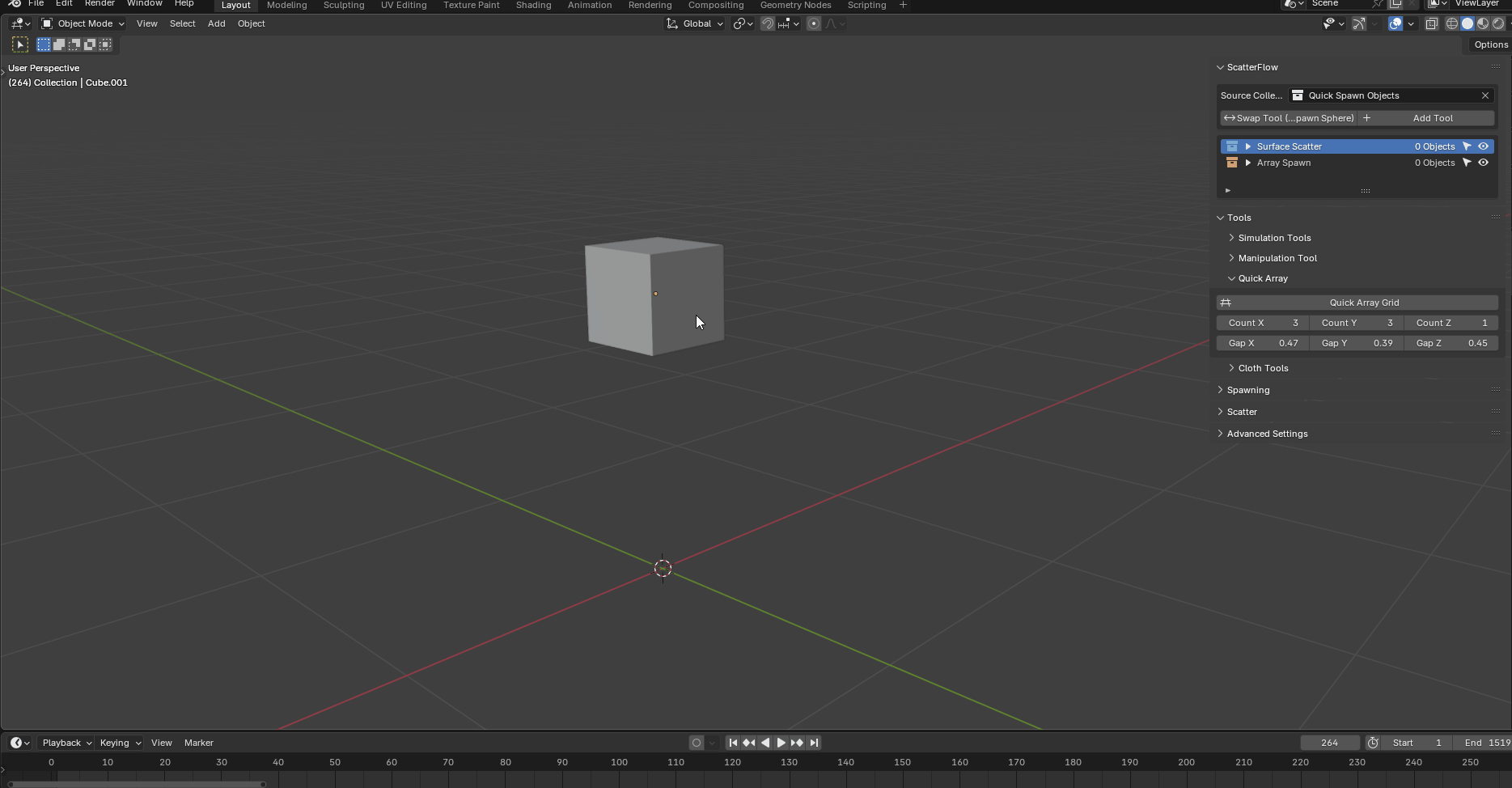Click the Add Tool button
Image resolution: width=1512 pixels, height=788 pixels.
click(1433, 117)
